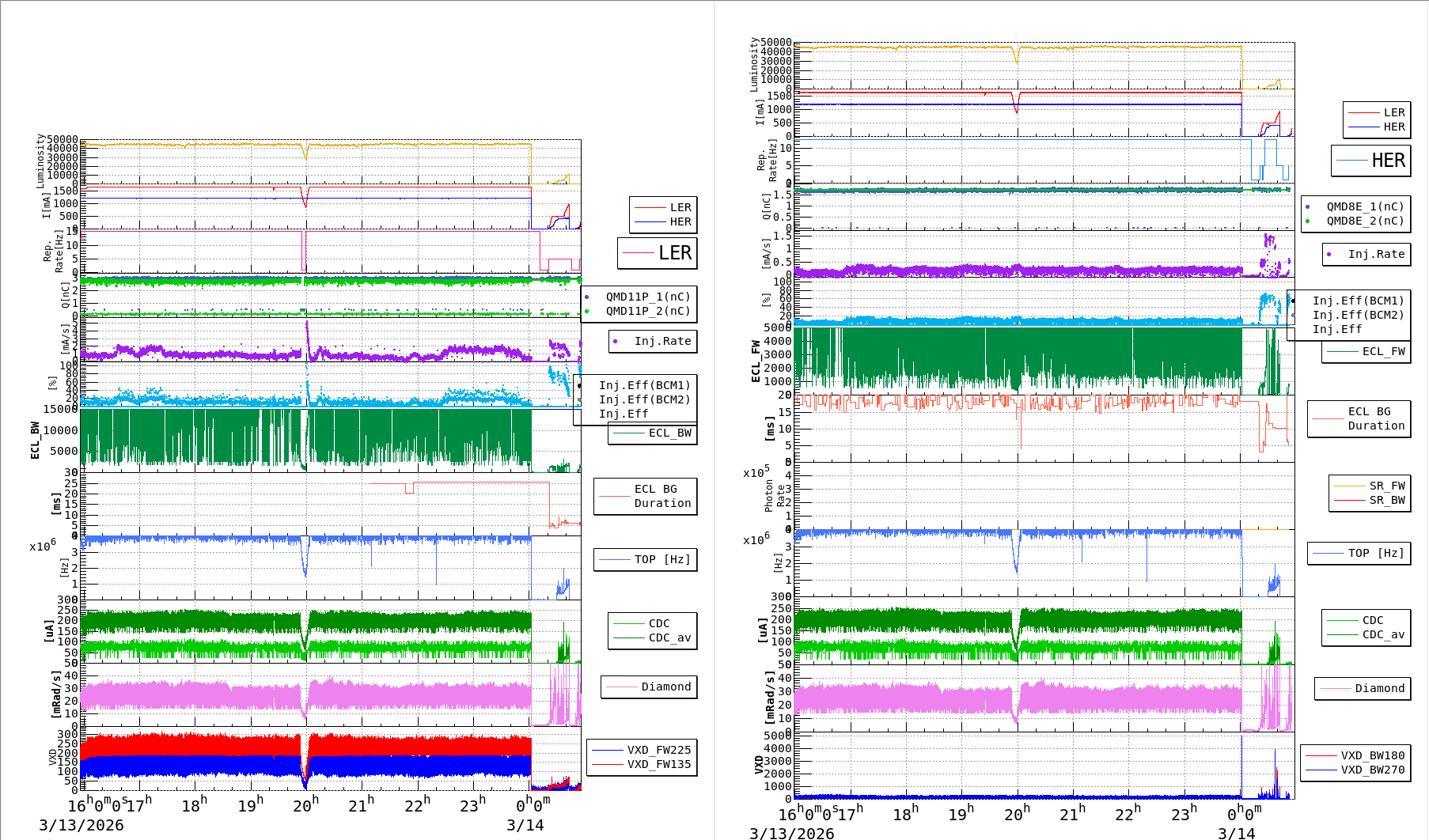Click the QMD11P_2(nC) green legend marker
Image resolution: width=1429 pixels, height=840 pixels.
click(x=587, y=312)
